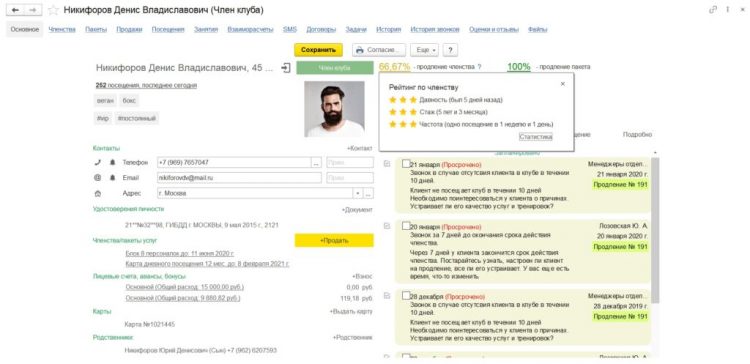Click the forward navigation arrow

pos(33,10)
